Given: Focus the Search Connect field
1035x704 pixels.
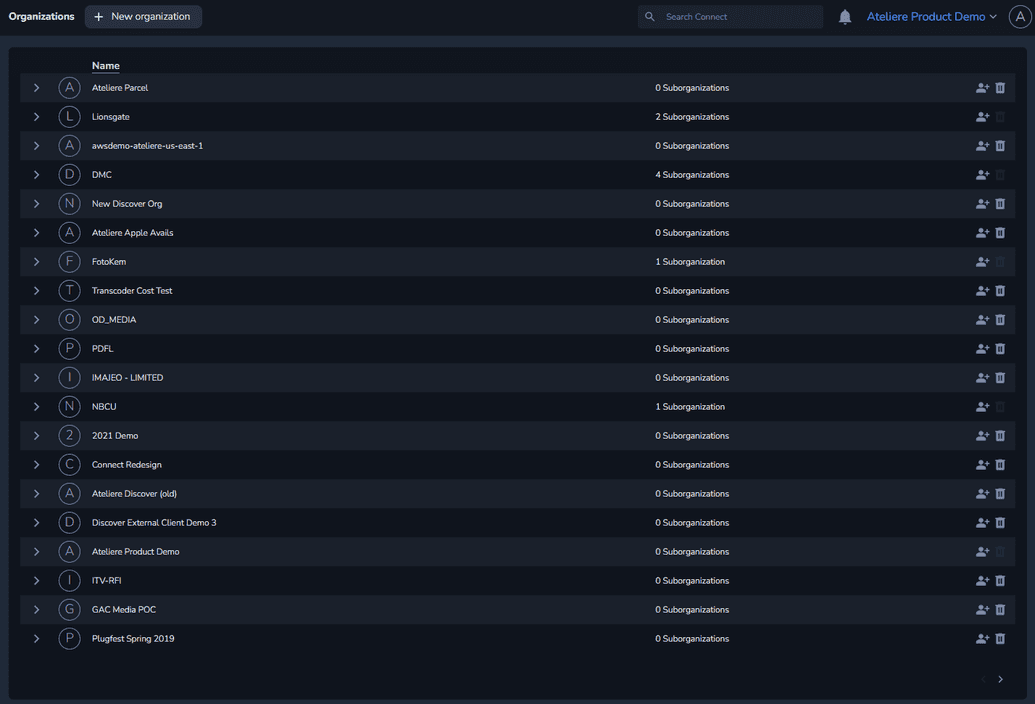Looking at the screenshot, I should [x=730, y=17].
